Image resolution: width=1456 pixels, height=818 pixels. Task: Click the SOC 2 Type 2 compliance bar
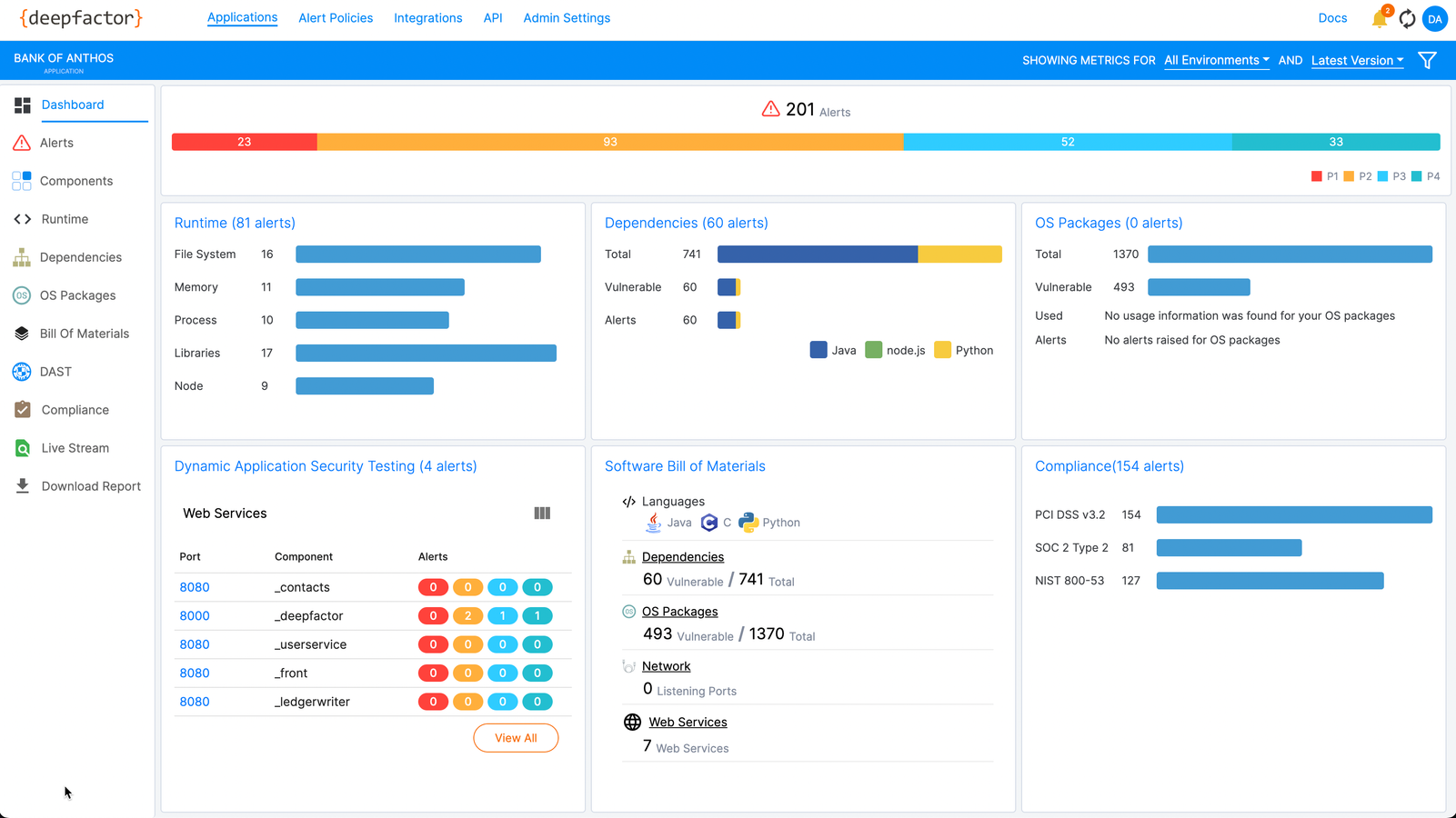[1229, 548]
